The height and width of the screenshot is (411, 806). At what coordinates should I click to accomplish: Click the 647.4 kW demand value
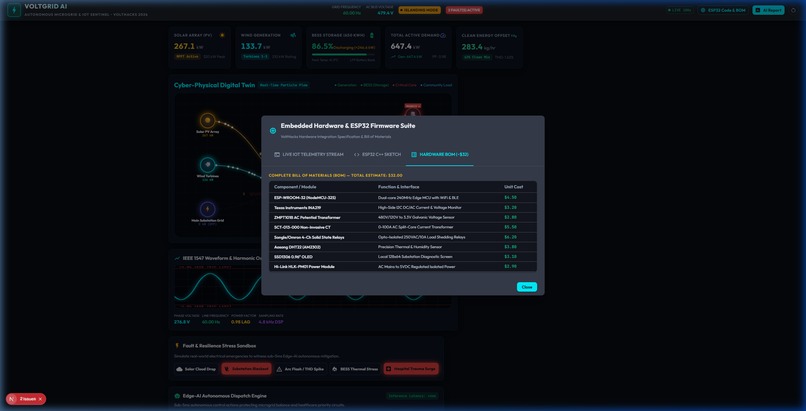pos(402,46)
